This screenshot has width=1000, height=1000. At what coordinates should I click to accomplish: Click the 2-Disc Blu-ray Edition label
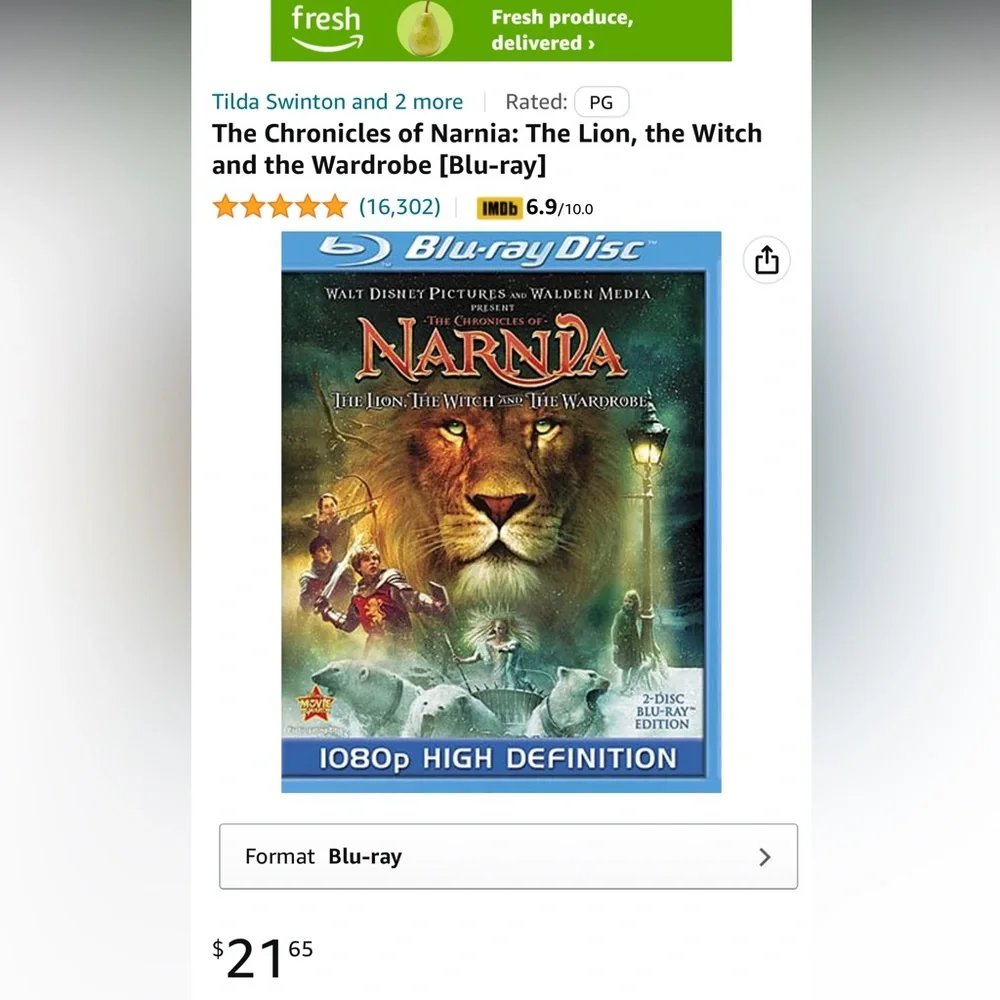[663, 712]
